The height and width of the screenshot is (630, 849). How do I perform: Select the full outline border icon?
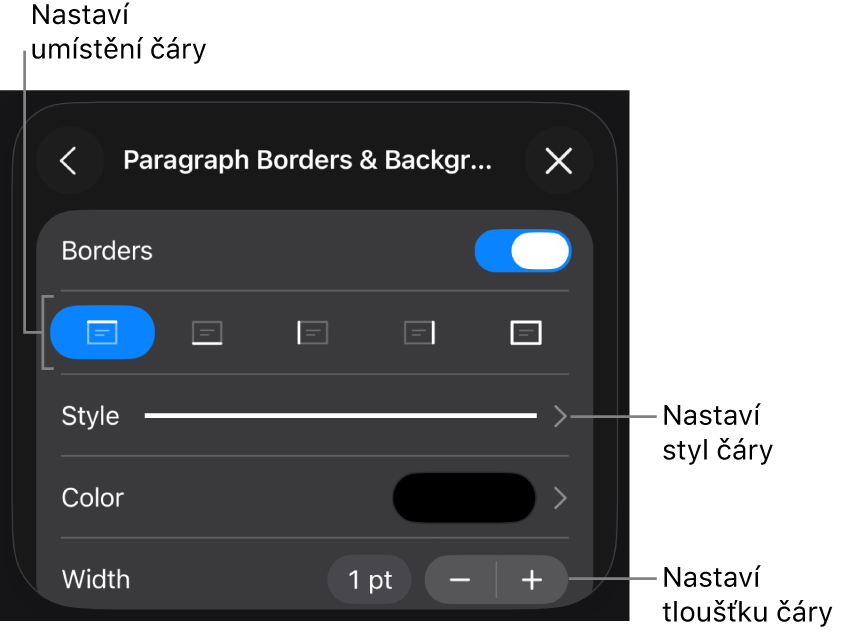[x=526, y=332]
